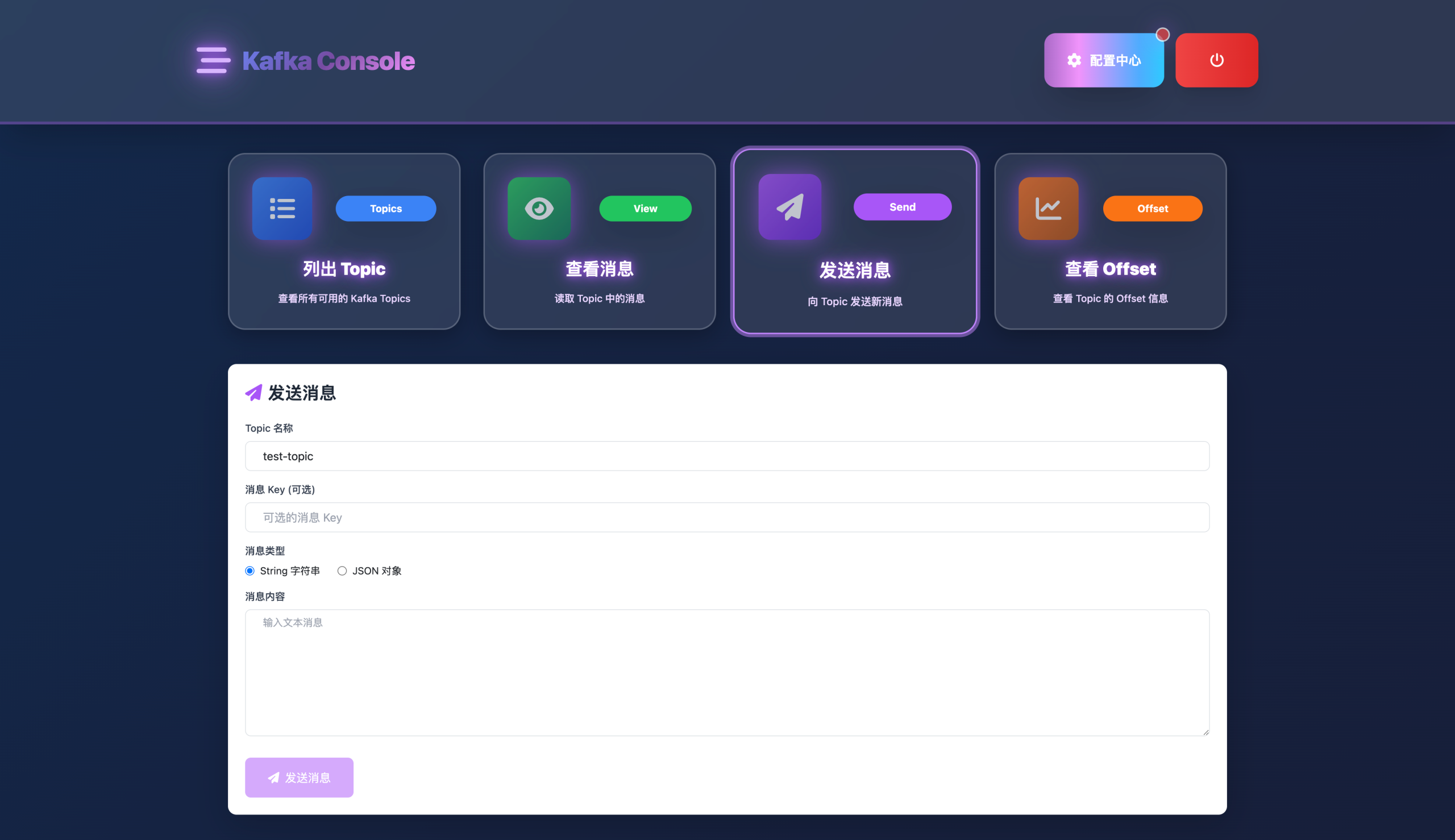Click the 读取 Topic 中的消息 description
Image resolution: width=1455 pixels, height=840 pixels.
click(600, 298)
